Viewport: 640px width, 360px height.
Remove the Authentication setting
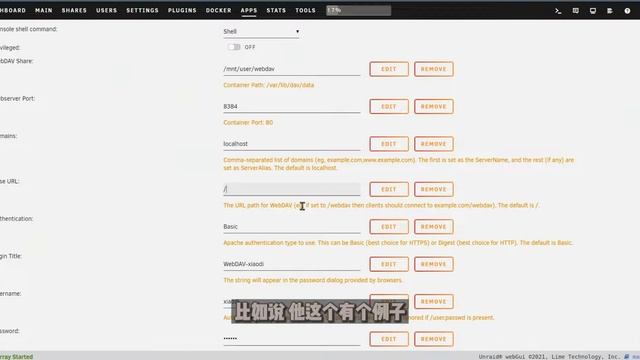click(433, 227)
